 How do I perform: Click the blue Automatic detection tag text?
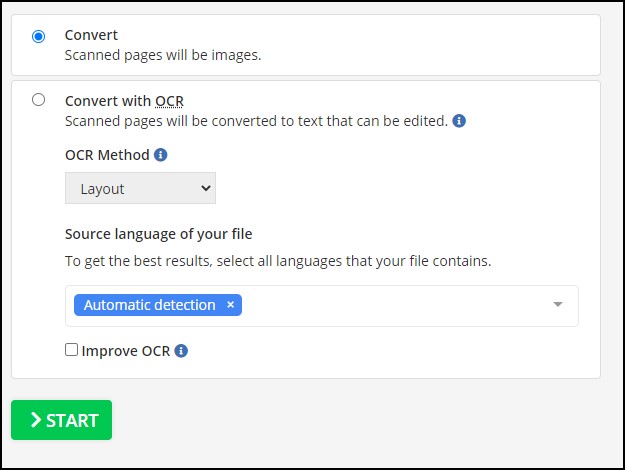[149, 305]
